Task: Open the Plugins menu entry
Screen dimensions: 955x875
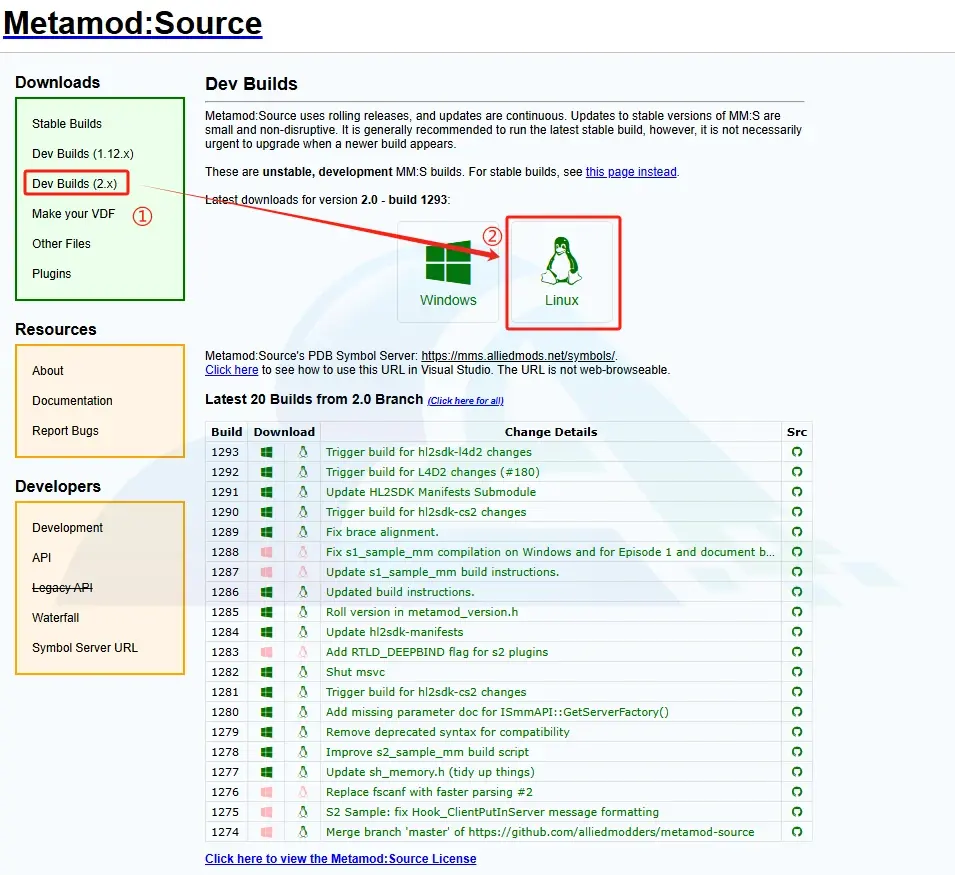Action: [x=51, y=273]
